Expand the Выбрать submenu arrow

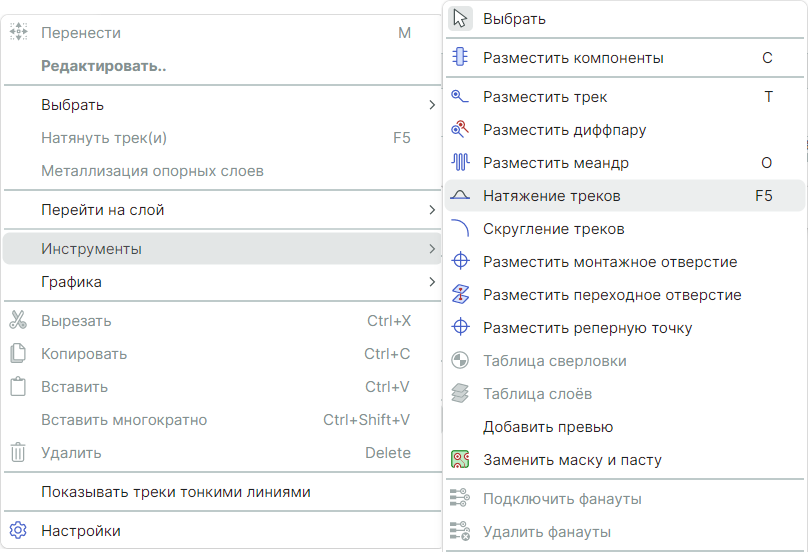(x=431, y=105)
